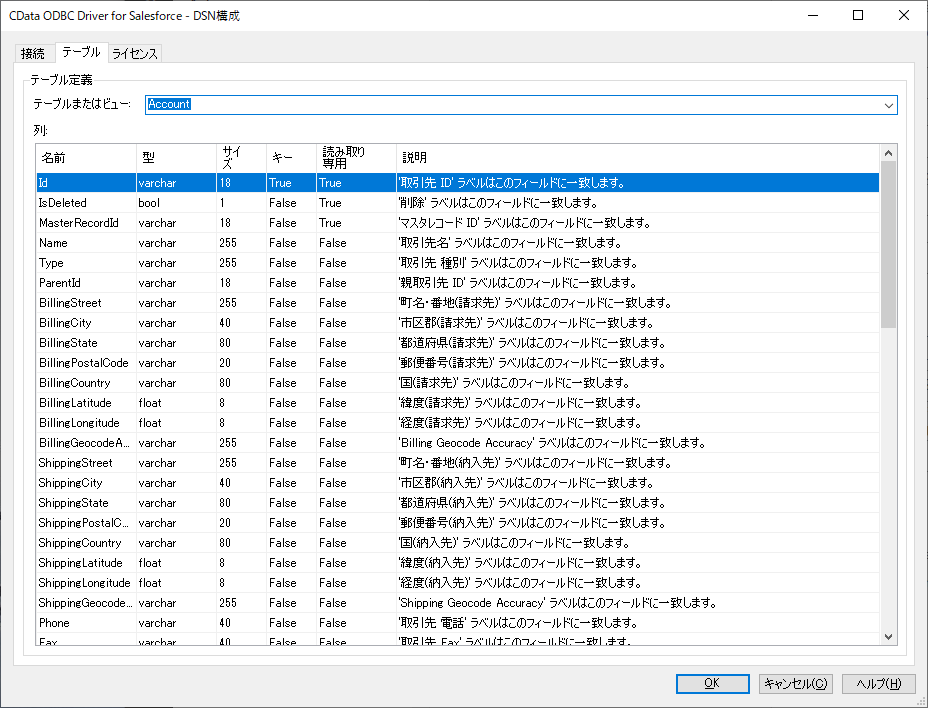Open the テーブルまたはビュー dropdown arrow
This screenshot has height=708, width=928.
(888, 105)
